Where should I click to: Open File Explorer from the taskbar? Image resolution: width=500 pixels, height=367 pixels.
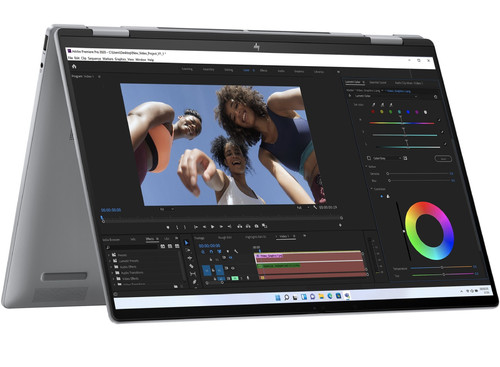[x=321, y=296]
